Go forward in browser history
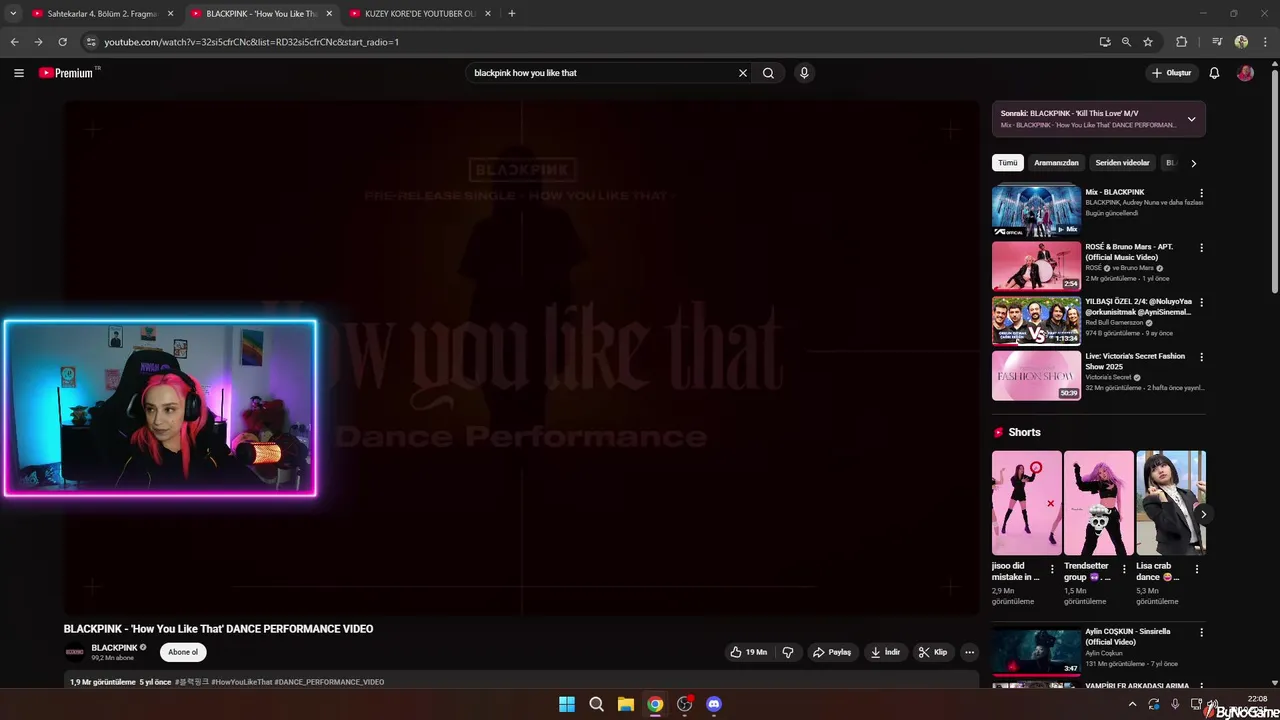Image resolution: width=1280 pixels, height=720 pixels. coord(38,42)
